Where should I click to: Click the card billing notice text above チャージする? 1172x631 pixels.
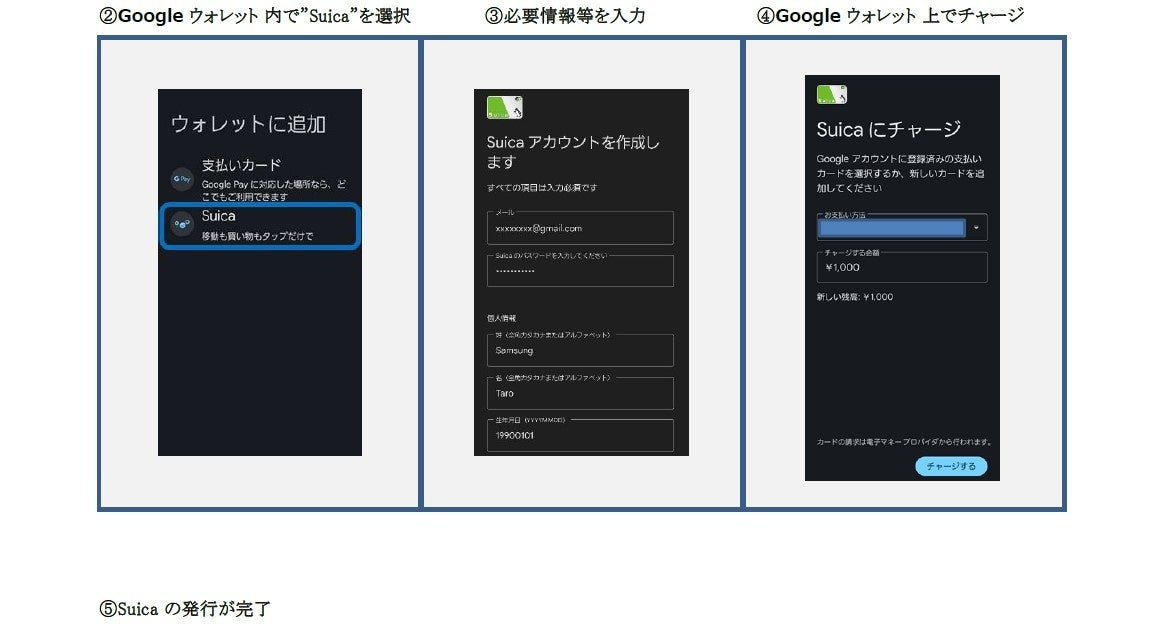coord(904,442)
